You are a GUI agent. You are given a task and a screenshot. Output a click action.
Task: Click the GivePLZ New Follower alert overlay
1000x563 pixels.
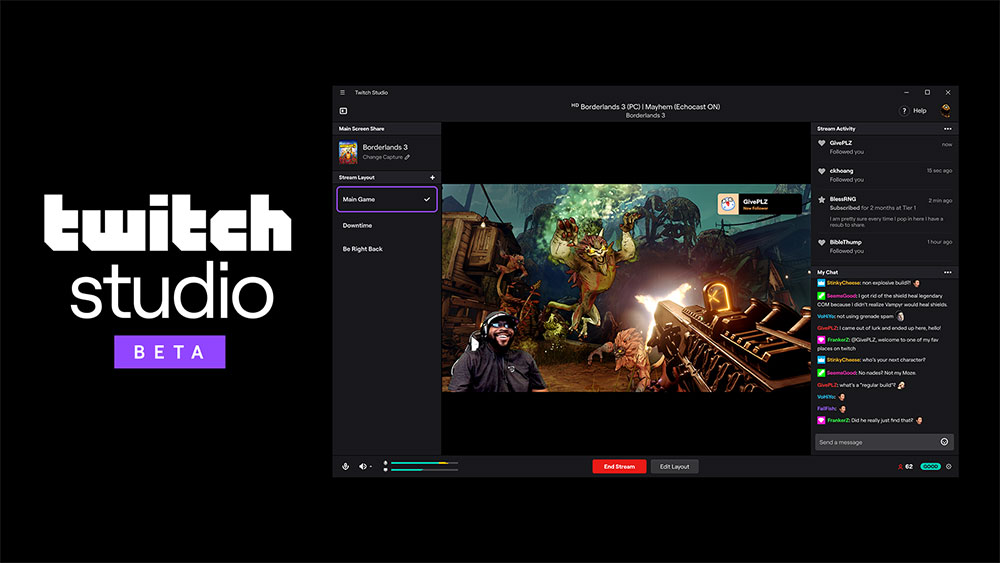coord(759,204)
